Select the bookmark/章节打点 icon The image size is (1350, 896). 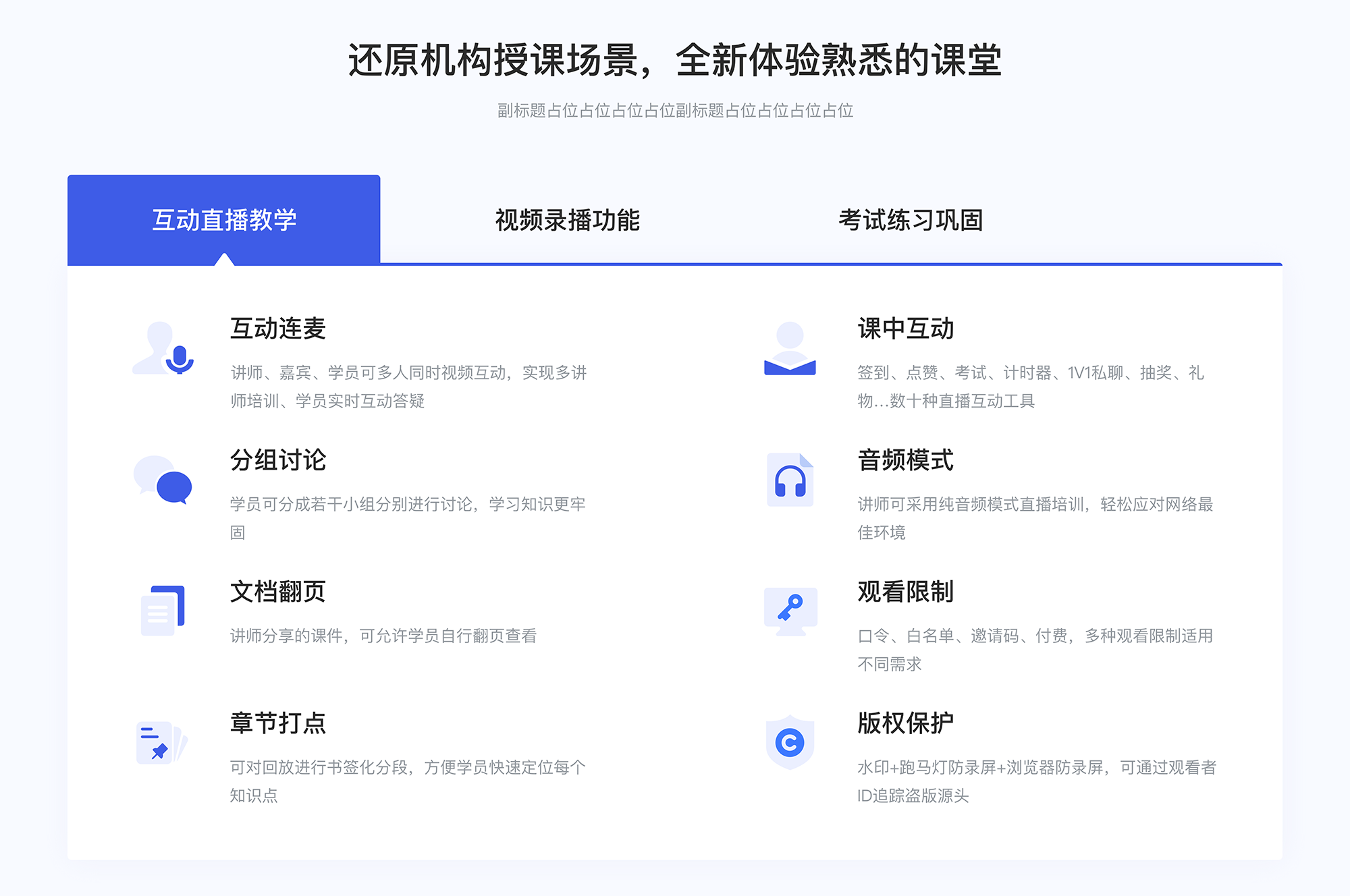161,740
